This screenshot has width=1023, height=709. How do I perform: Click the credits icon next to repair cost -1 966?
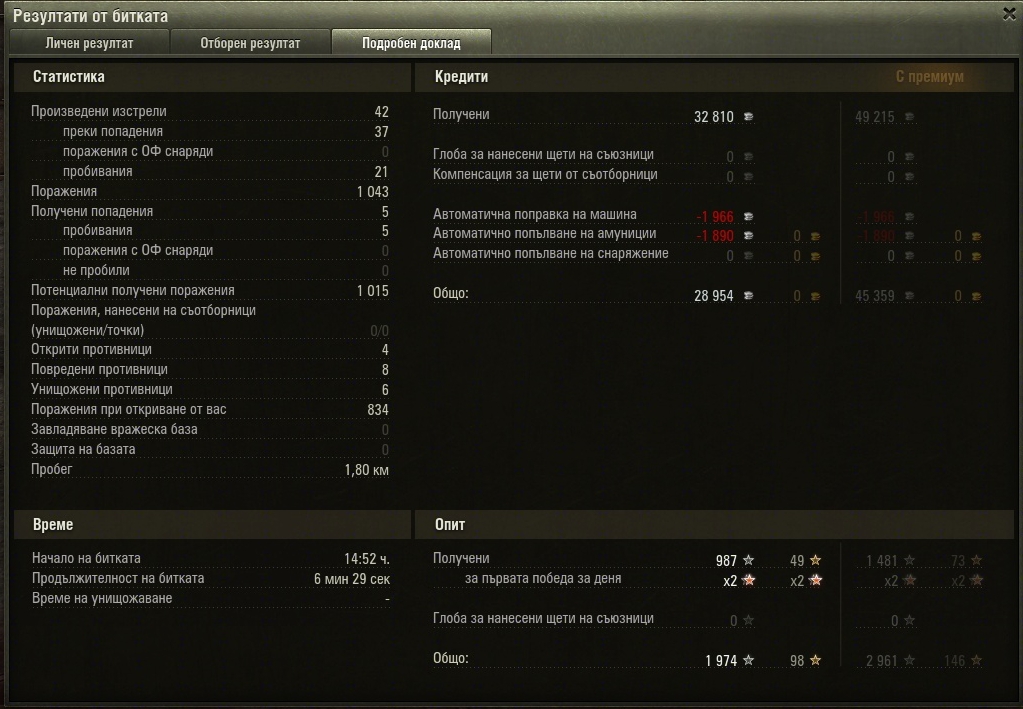pyautogui.click(x=749, y=217)
